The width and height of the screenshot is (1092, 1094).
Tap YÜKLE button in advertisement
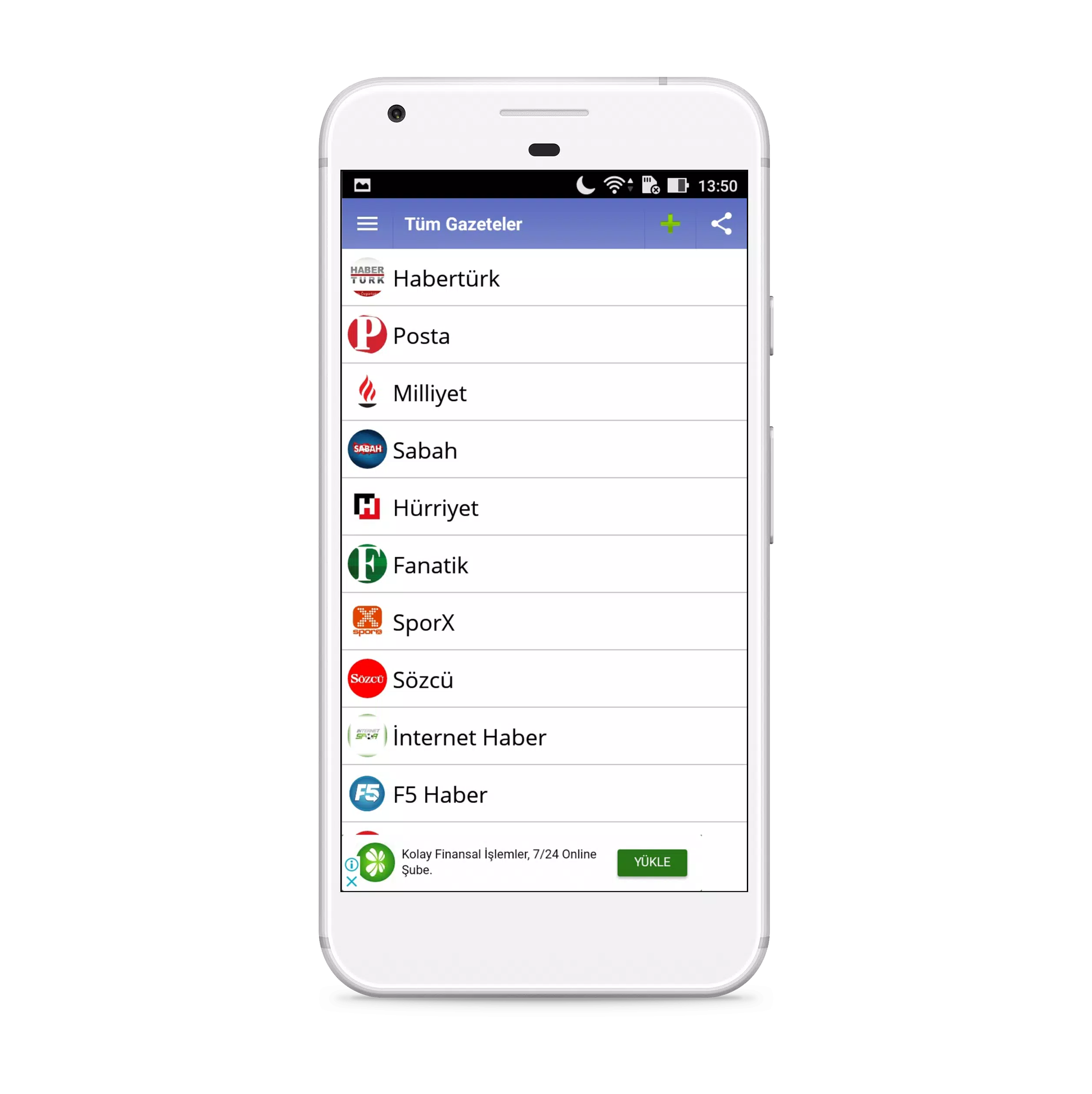pos(651,861)
